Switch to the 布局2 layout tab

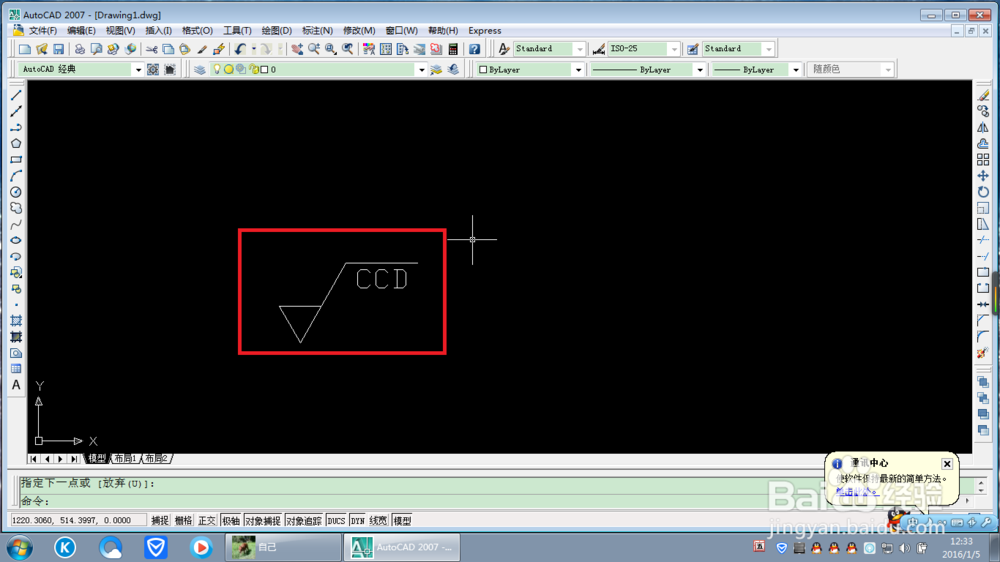156,459
